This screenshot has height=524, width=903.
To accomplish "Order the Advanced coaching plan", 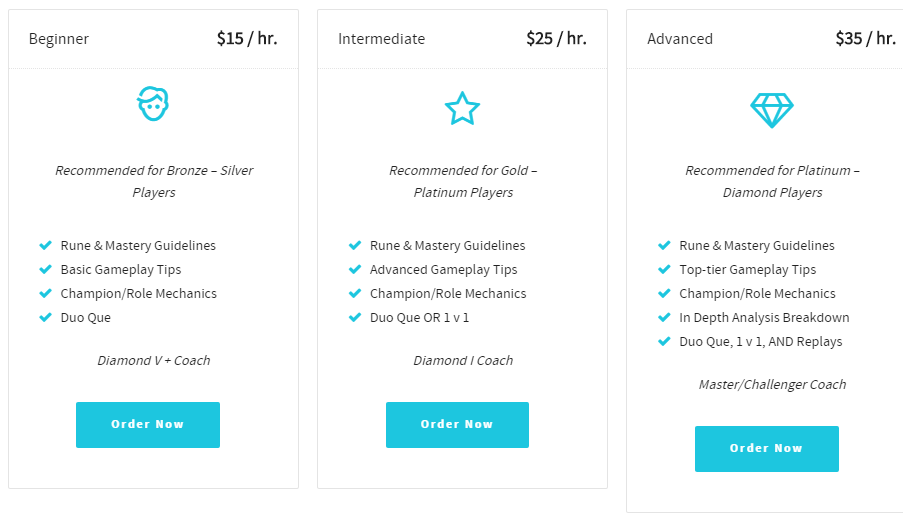I will [x=767, y=449].
